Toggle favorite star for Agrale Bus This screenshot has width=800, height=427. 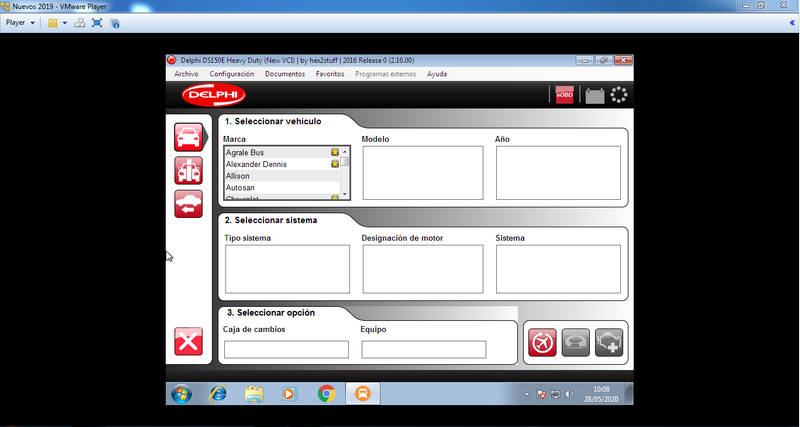tap(335, 152)
